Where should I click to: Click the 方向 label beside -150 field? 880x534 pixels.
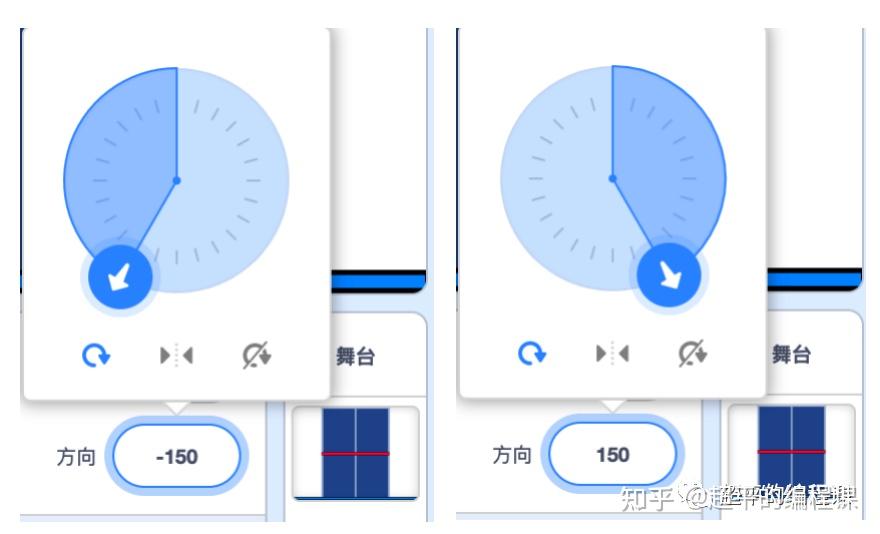(x=76, y=457)
